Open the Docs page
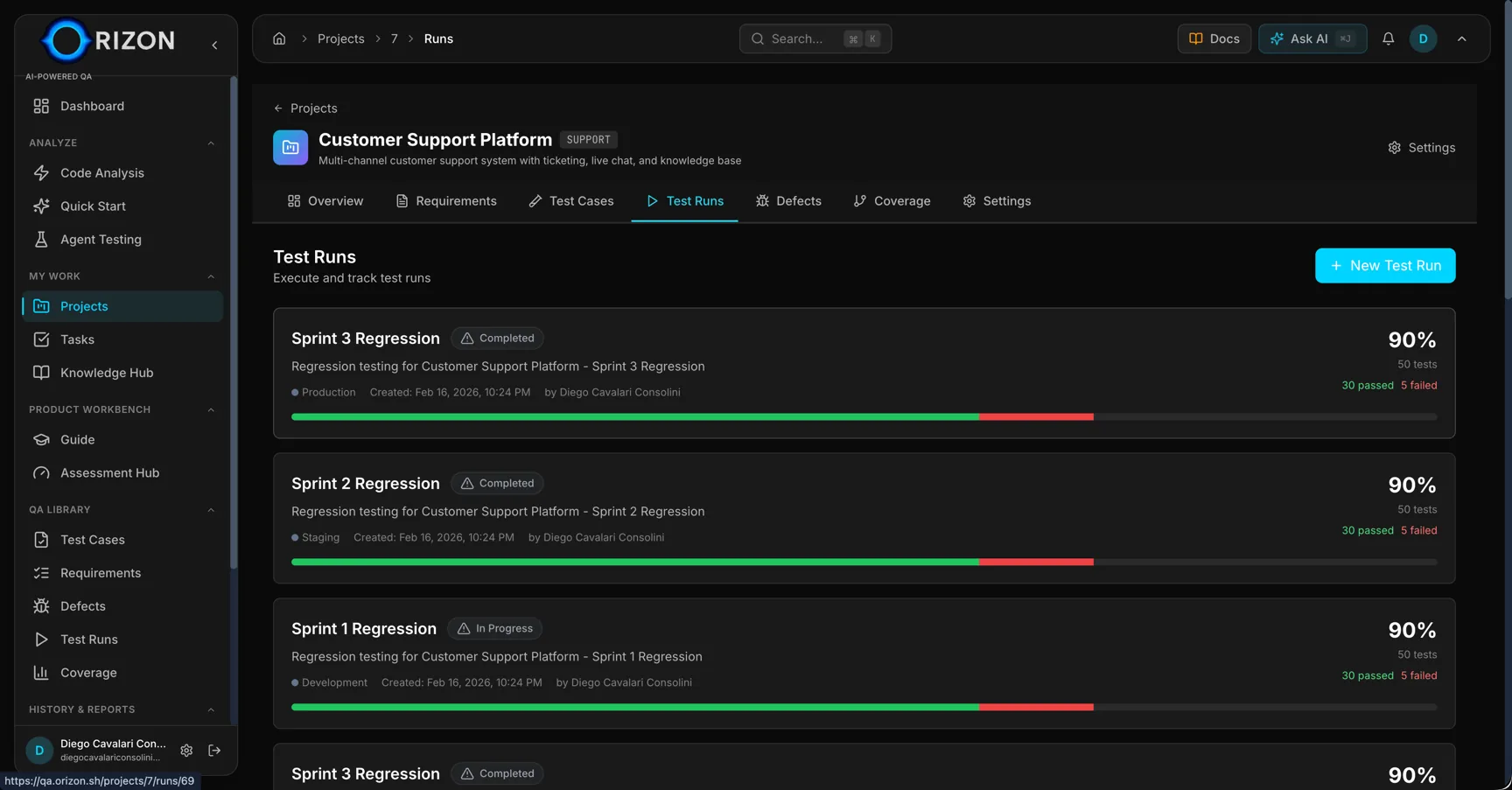Screen dimensions: 1512x790 [1214, 38]
